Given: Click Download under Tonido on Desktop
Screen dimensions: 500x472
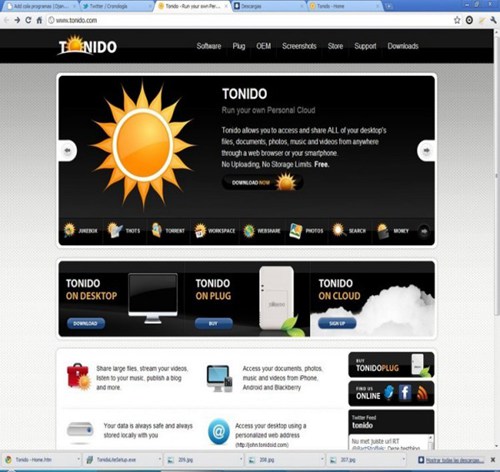Looking at the screenshot, I should click(x=86, y=323).
